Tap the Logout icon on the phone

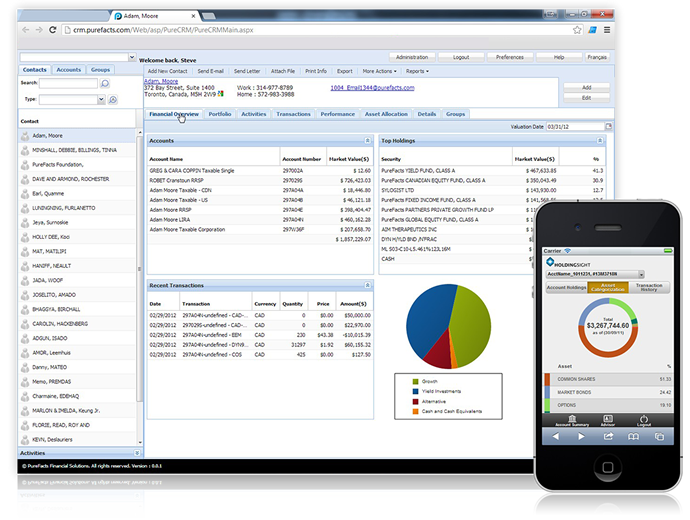644,420
